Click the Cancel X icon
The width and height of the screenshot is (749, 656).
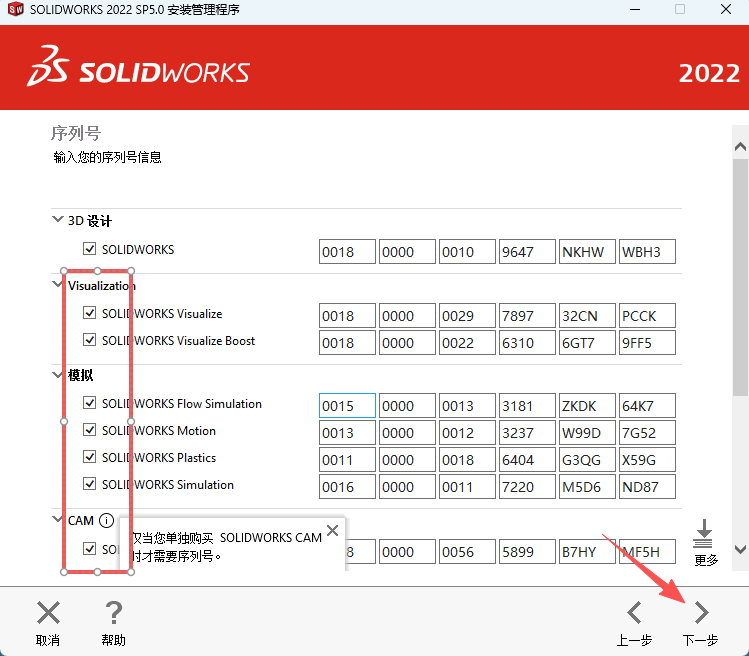pos(48,613)
